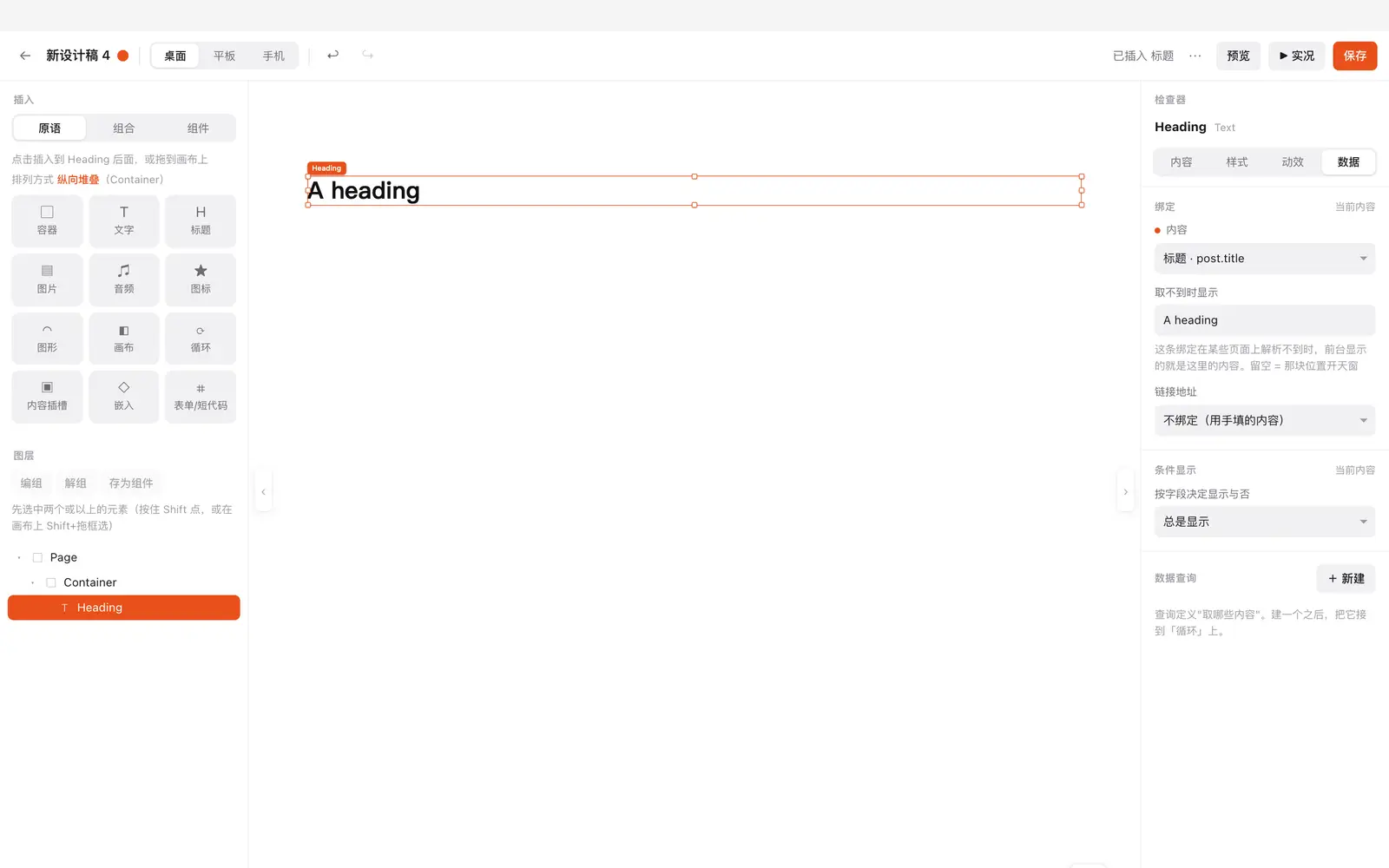Open the 样式 inspector tab
Viewport: 1389px width, 868px height.
click(x=1237, y=162)
